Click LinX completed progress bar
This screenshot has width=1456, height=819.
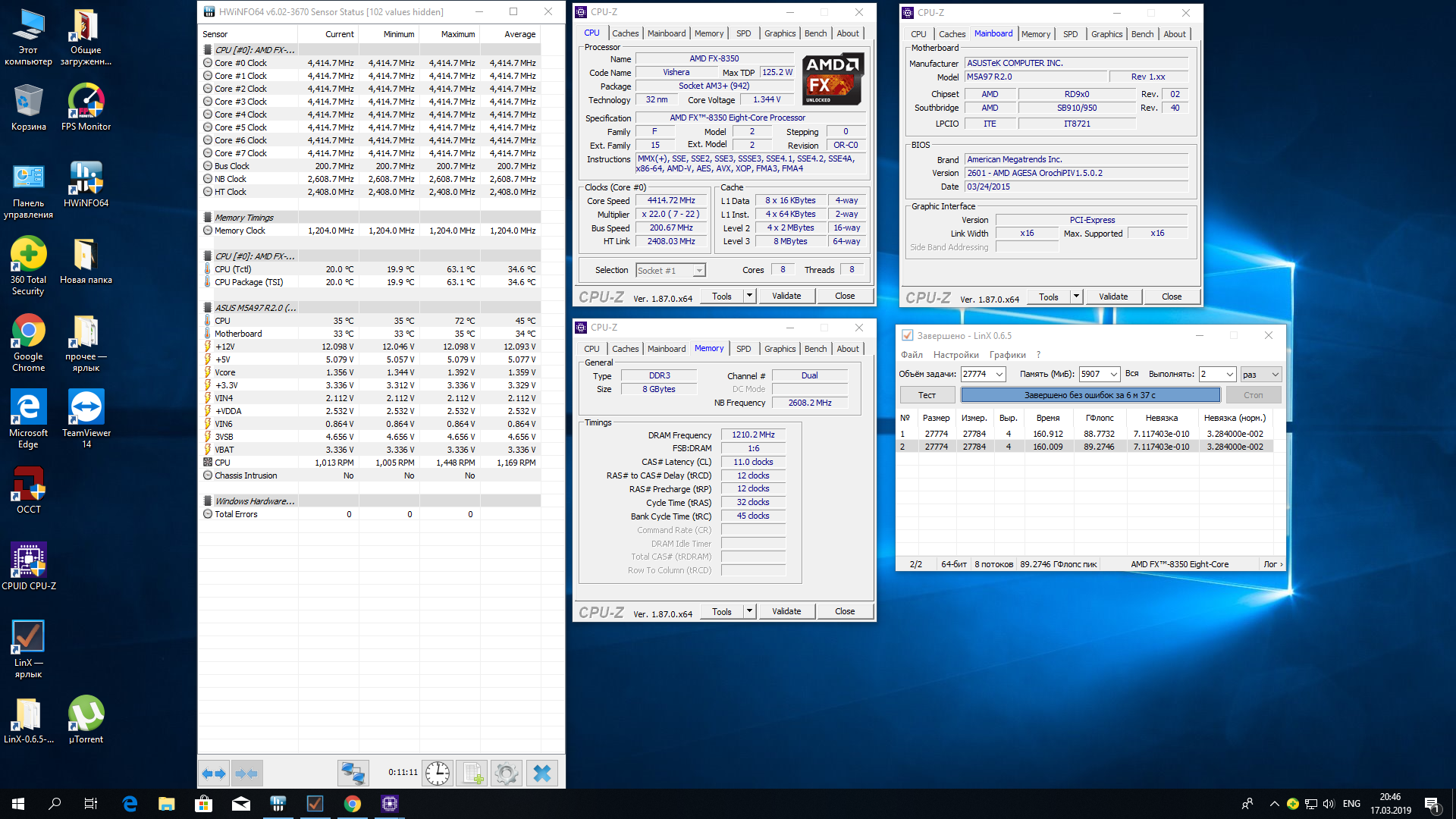pos(1090,395)
